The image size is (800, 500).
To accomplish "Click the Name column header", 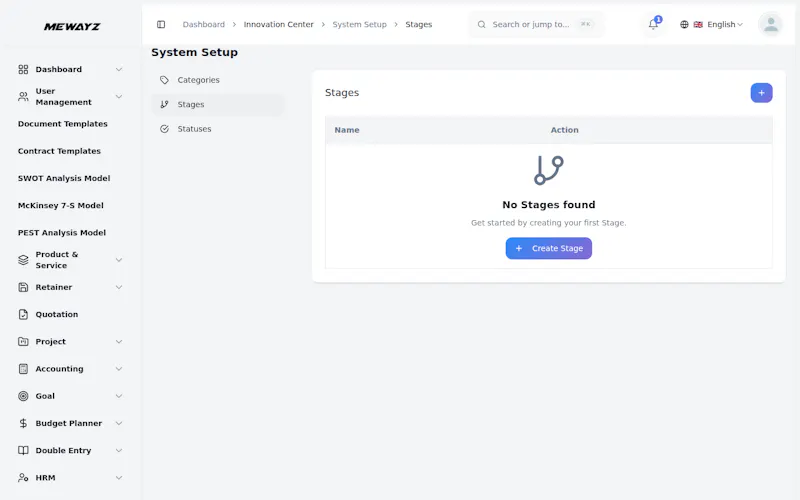I will (347, 130).
